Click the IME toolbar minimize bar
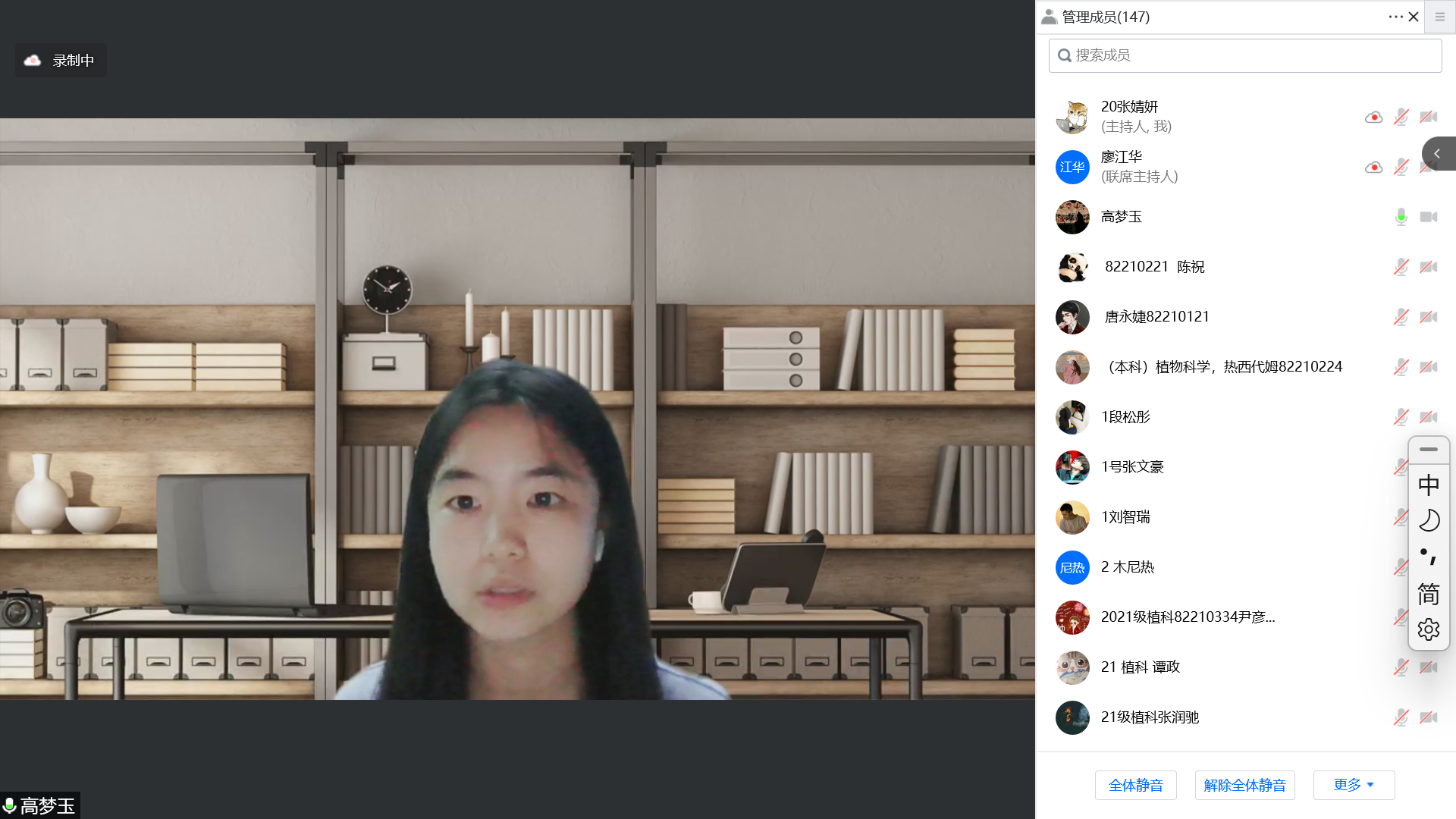1456x819 pixels. click(1428, 450)
